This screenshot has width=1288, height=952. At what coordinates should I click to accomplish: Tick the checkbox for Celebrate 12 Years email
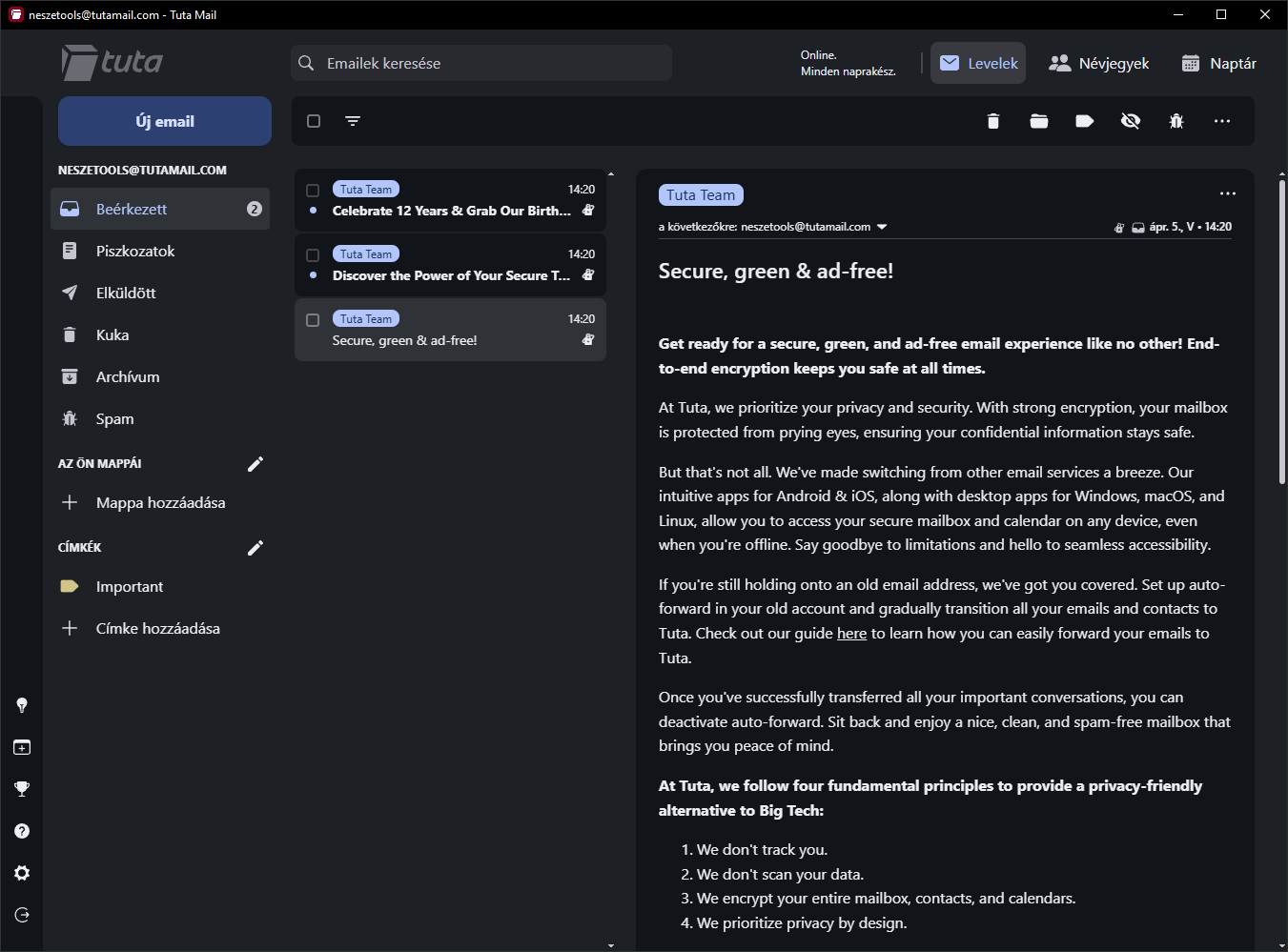(x=313, y=191)
